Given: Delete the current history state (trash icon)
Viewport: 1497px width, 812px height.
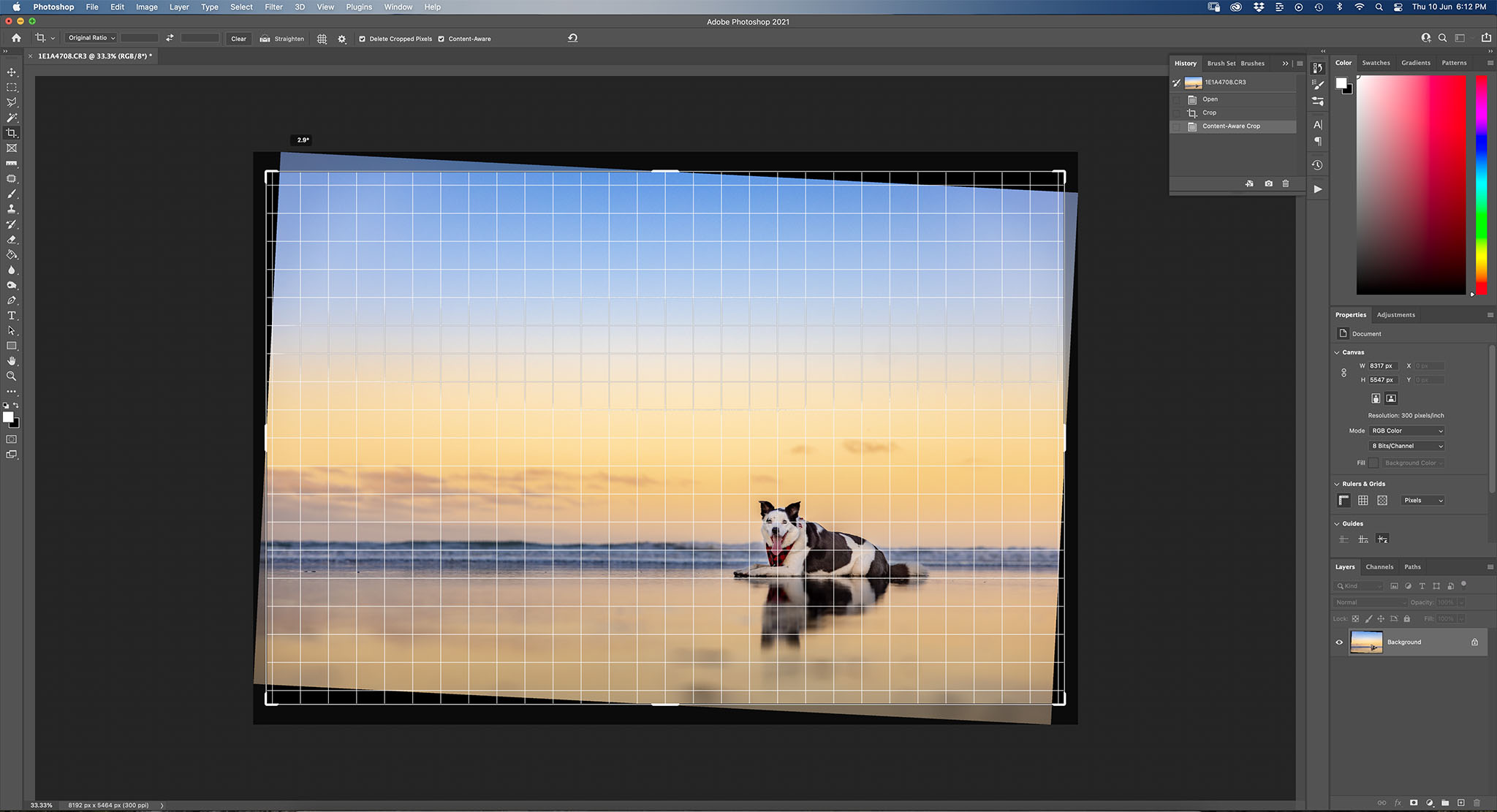Looking at the screenshot, I should tap(1286, 183).
